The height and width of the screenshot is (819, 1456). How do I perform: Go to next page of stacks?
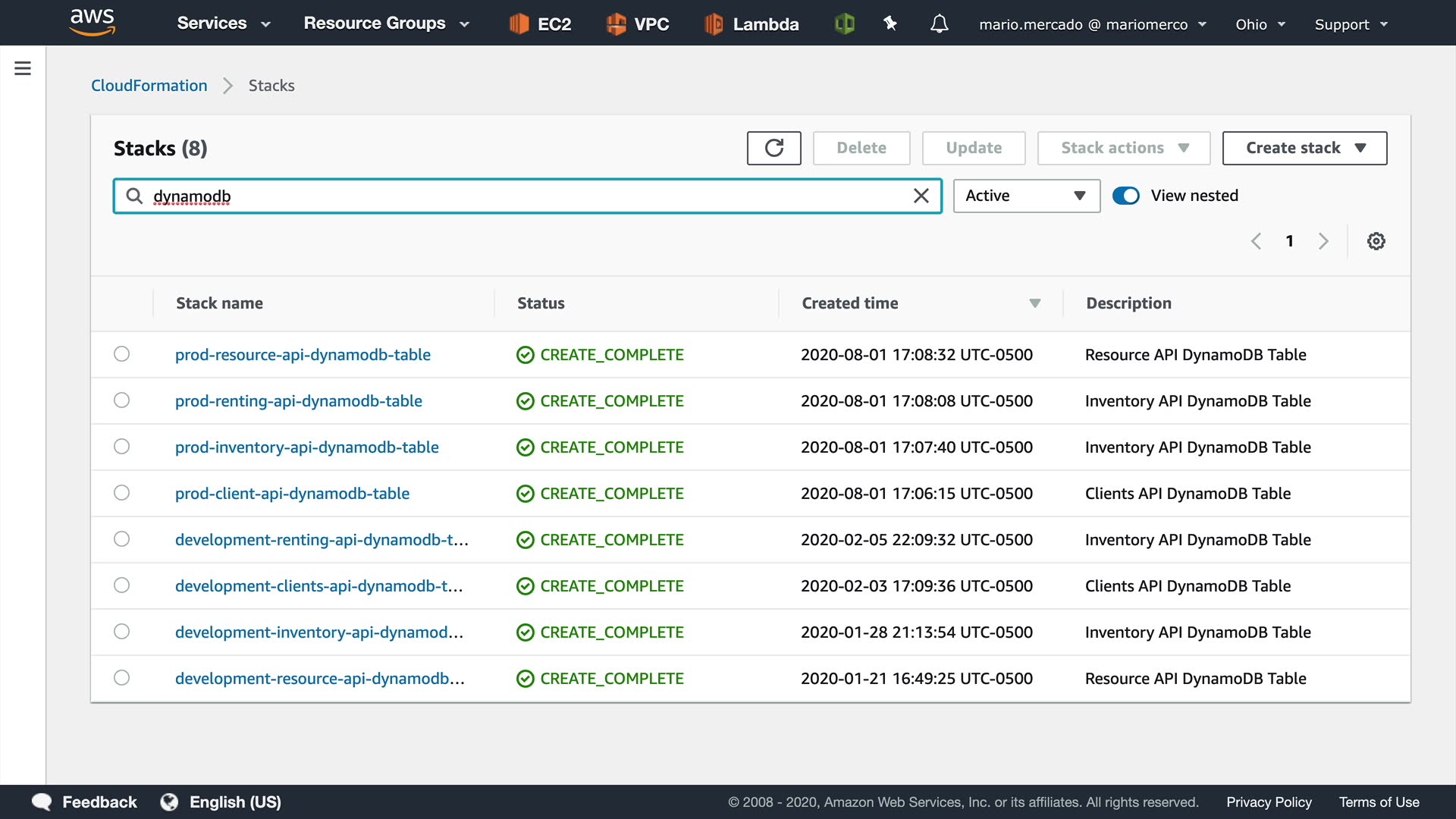(1323, 241)
